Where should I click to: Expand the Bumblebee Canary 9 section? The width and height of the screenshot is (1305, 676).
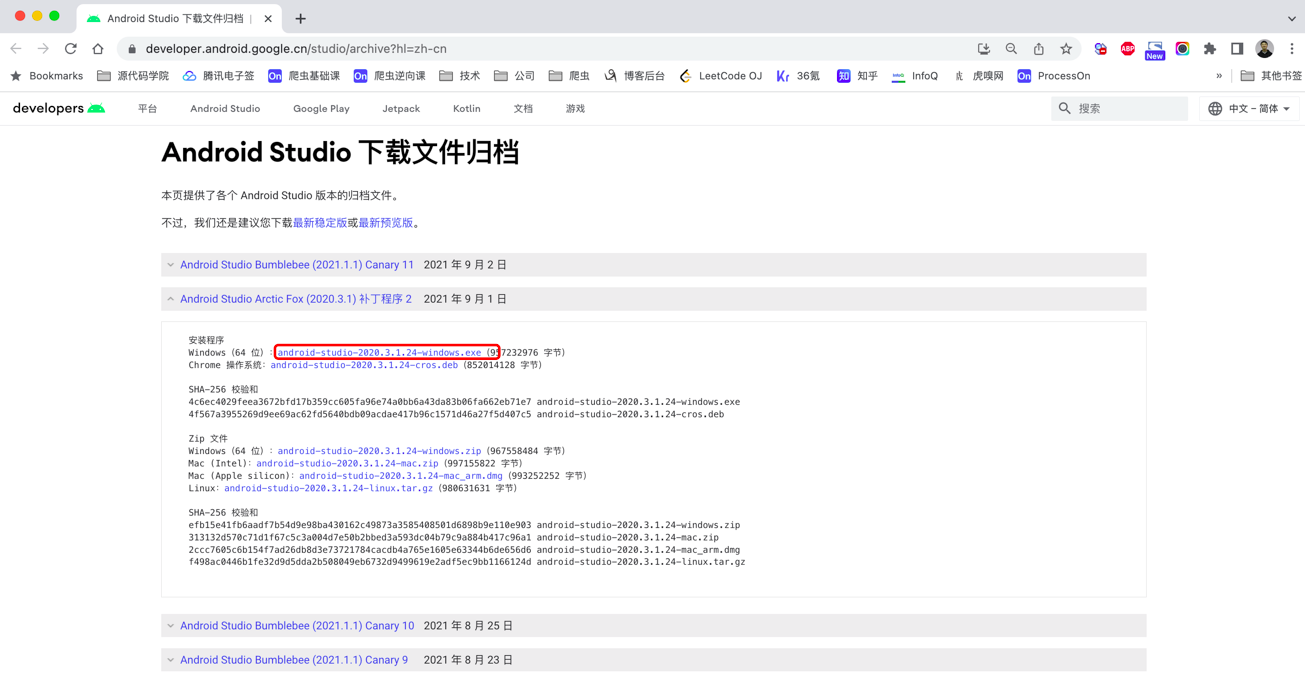[653, 660]
